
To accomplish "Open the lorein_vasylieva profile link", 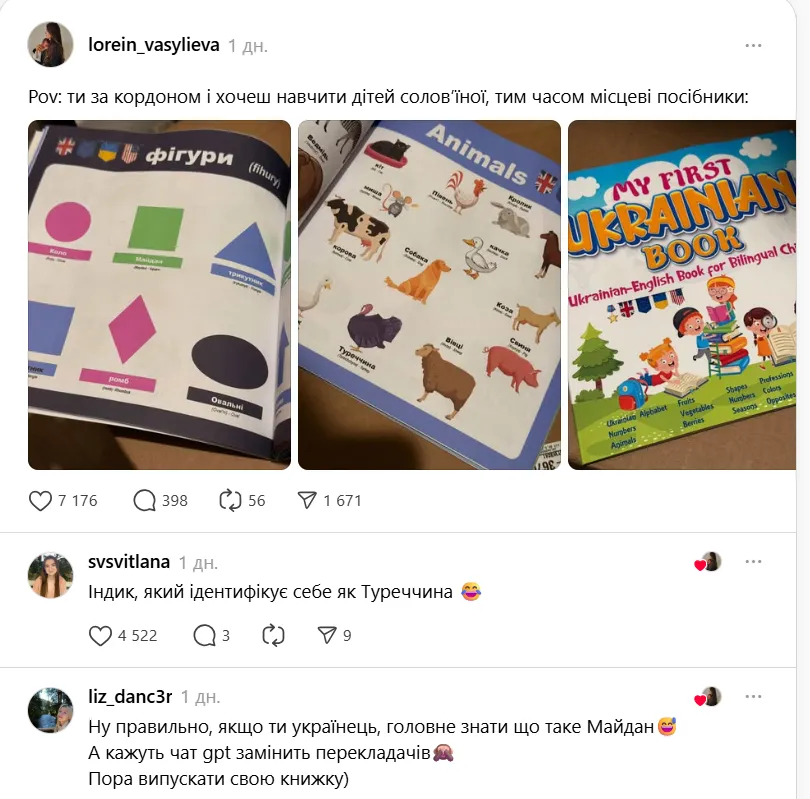I will pyautogui.click(x=153, y=45).
